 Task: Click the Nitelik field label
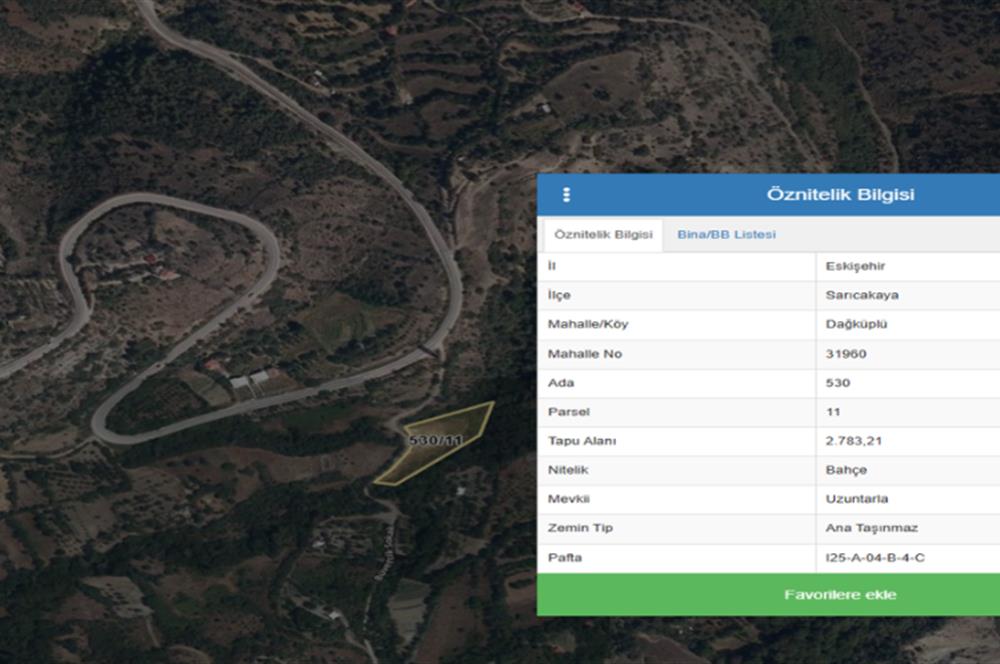click(568, 470)
